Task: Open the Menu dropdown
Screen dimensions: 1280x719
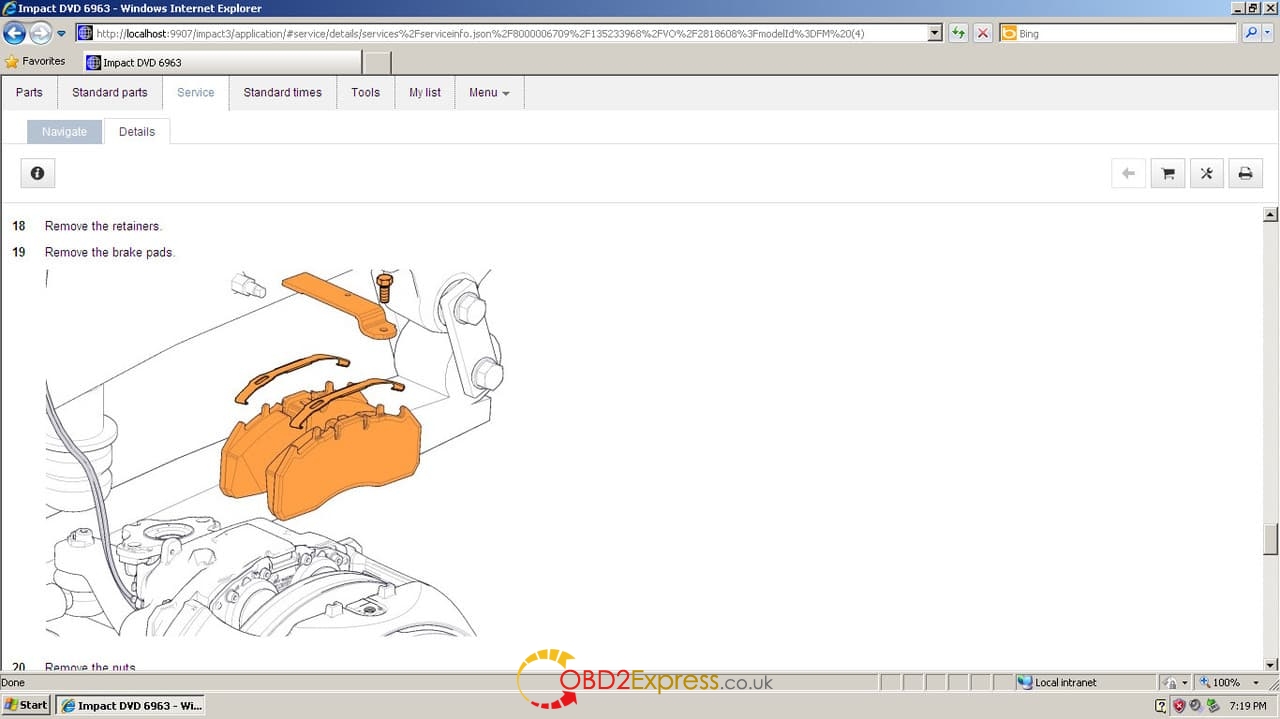Action: pyautogui.click(x=489, y=92)
